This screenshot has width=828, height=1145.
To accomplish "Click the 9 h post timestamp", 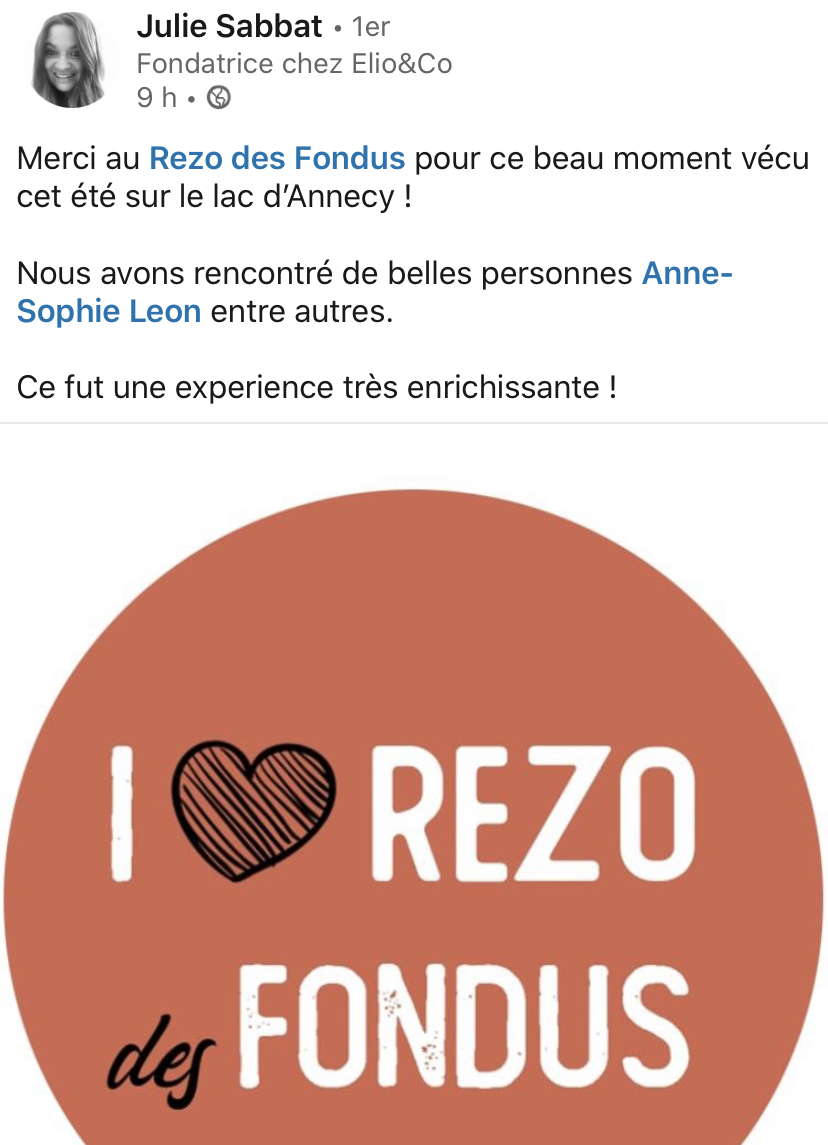I will 156,97.
